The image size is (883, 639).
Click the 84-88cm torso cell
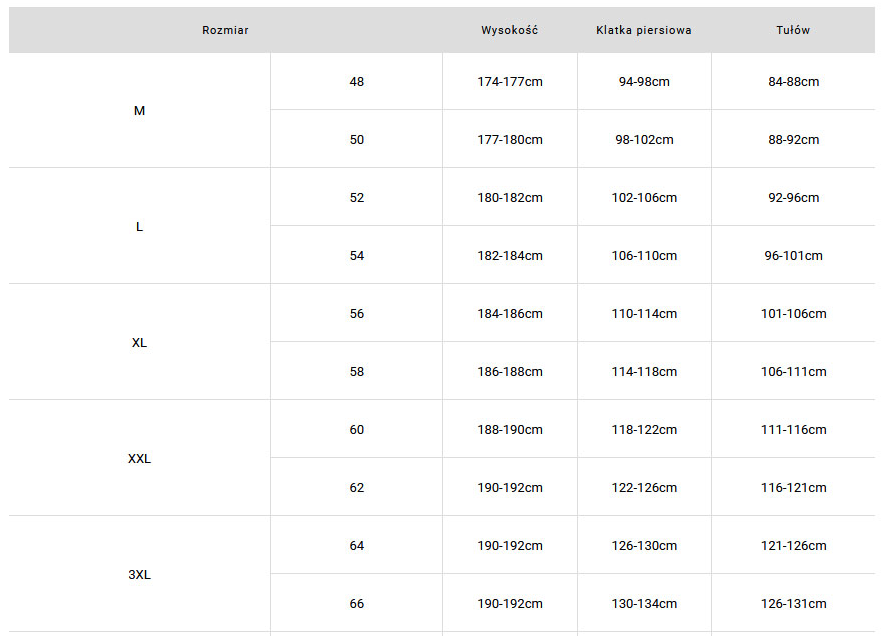[793, 82]
